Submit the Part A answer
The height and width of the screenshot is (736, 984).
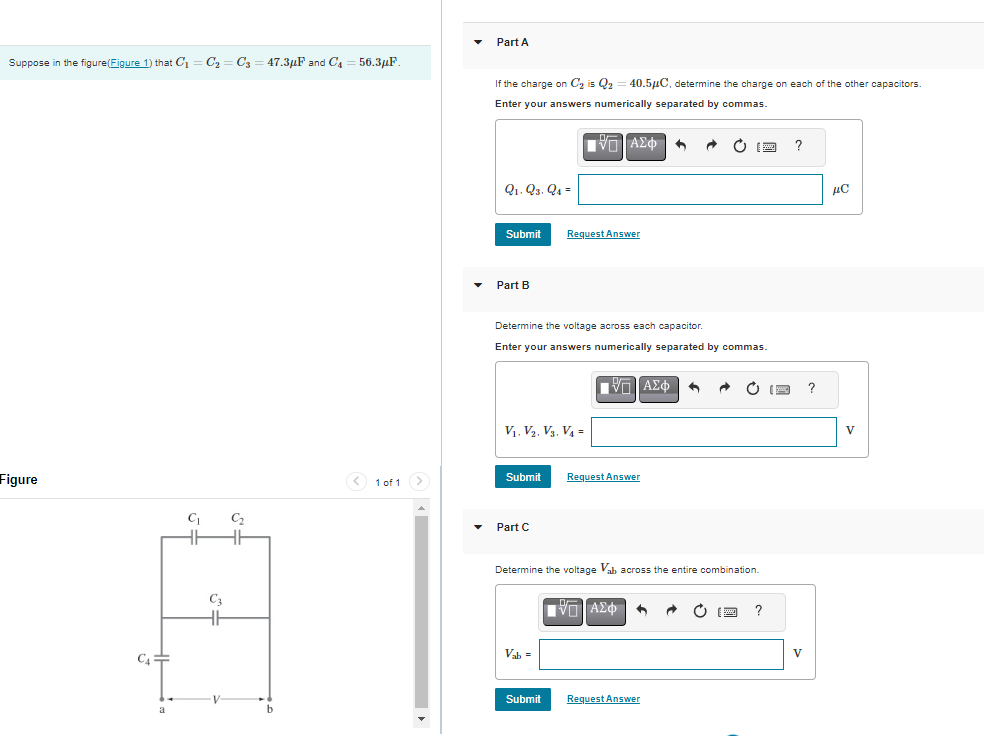coord(522,233)
